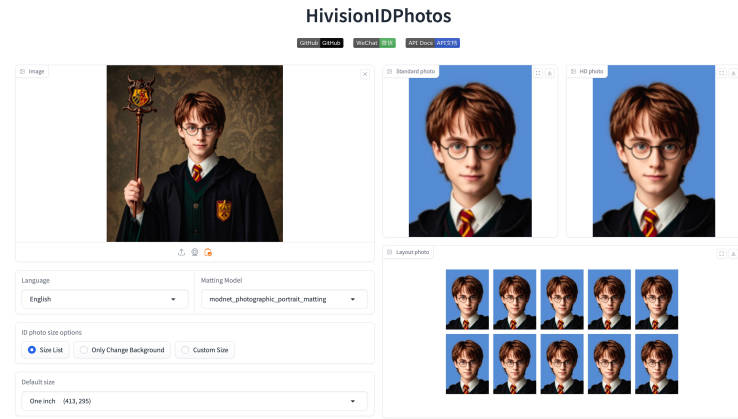Click the paste from clipboard icon

click(x=208, y=252)
